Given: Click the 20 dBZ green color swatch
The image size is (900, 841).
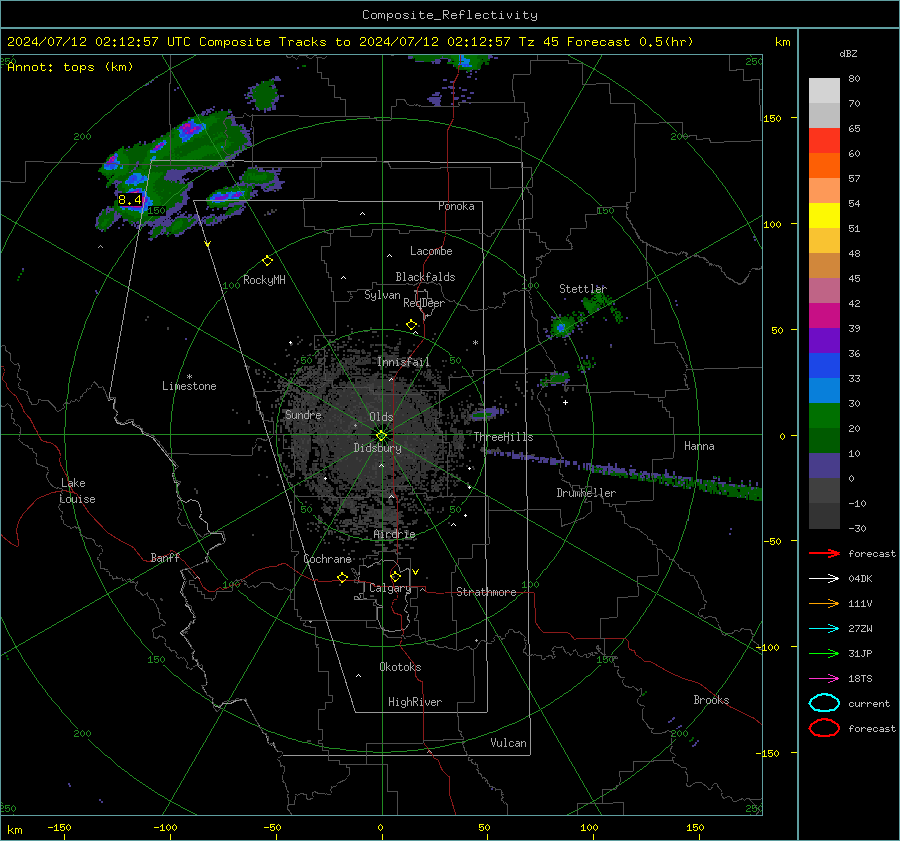Looking at the screenshot, I should (824, 415).
